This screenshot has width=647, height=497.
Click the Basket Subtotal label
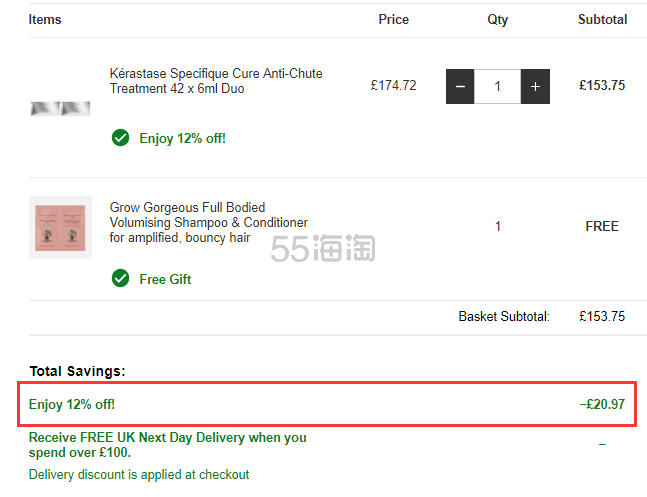click(x=504, y=316)
